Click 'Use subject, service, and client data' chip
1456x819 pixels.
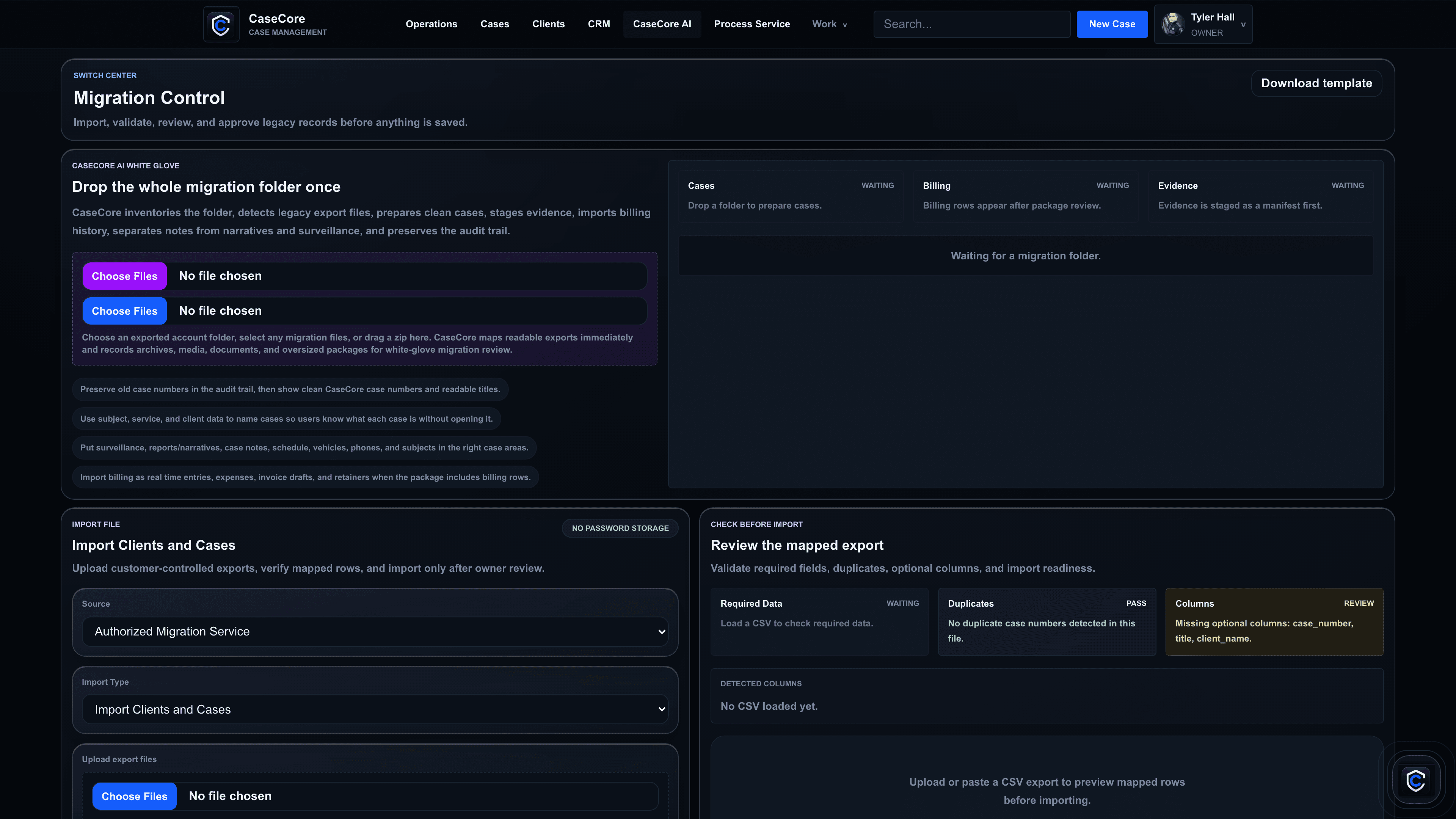(287, 419)
